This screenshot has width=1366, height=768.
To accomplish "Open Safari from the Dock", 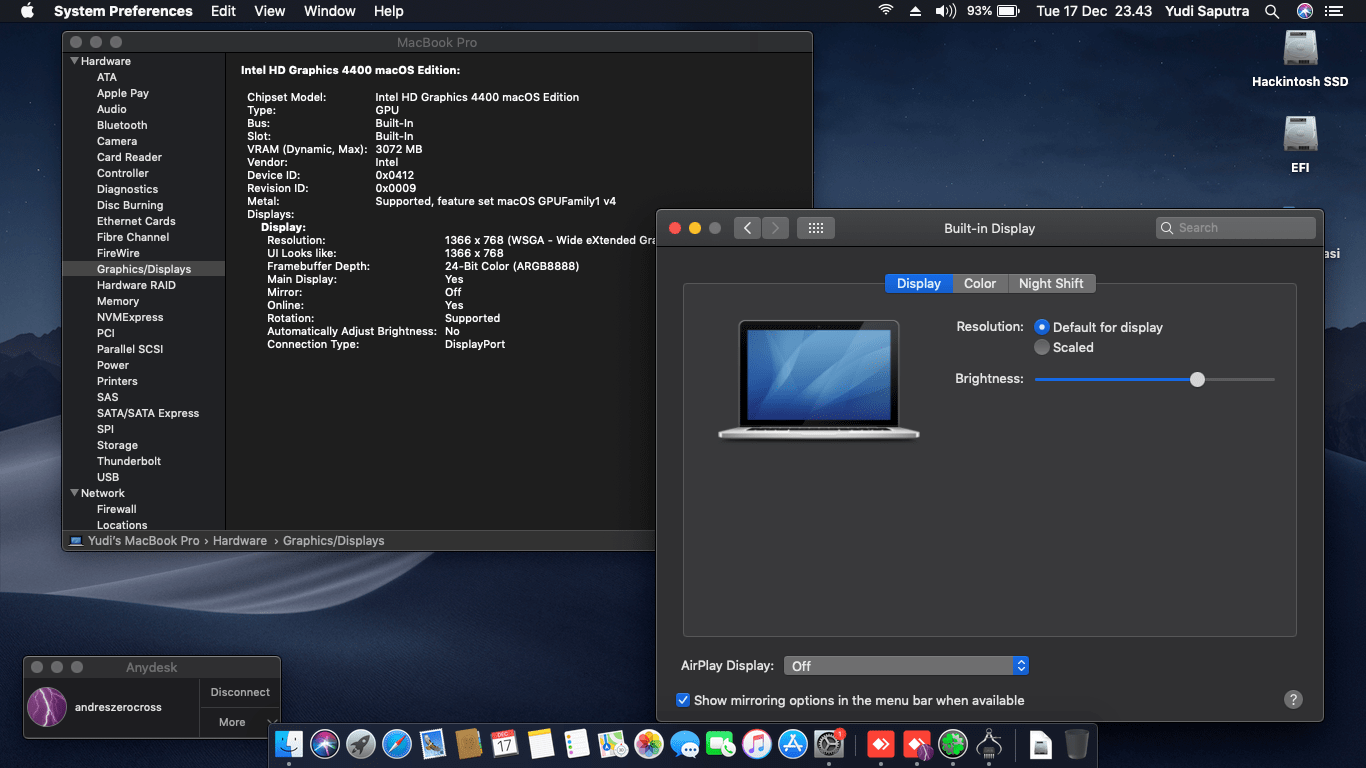I will point(397,744).
